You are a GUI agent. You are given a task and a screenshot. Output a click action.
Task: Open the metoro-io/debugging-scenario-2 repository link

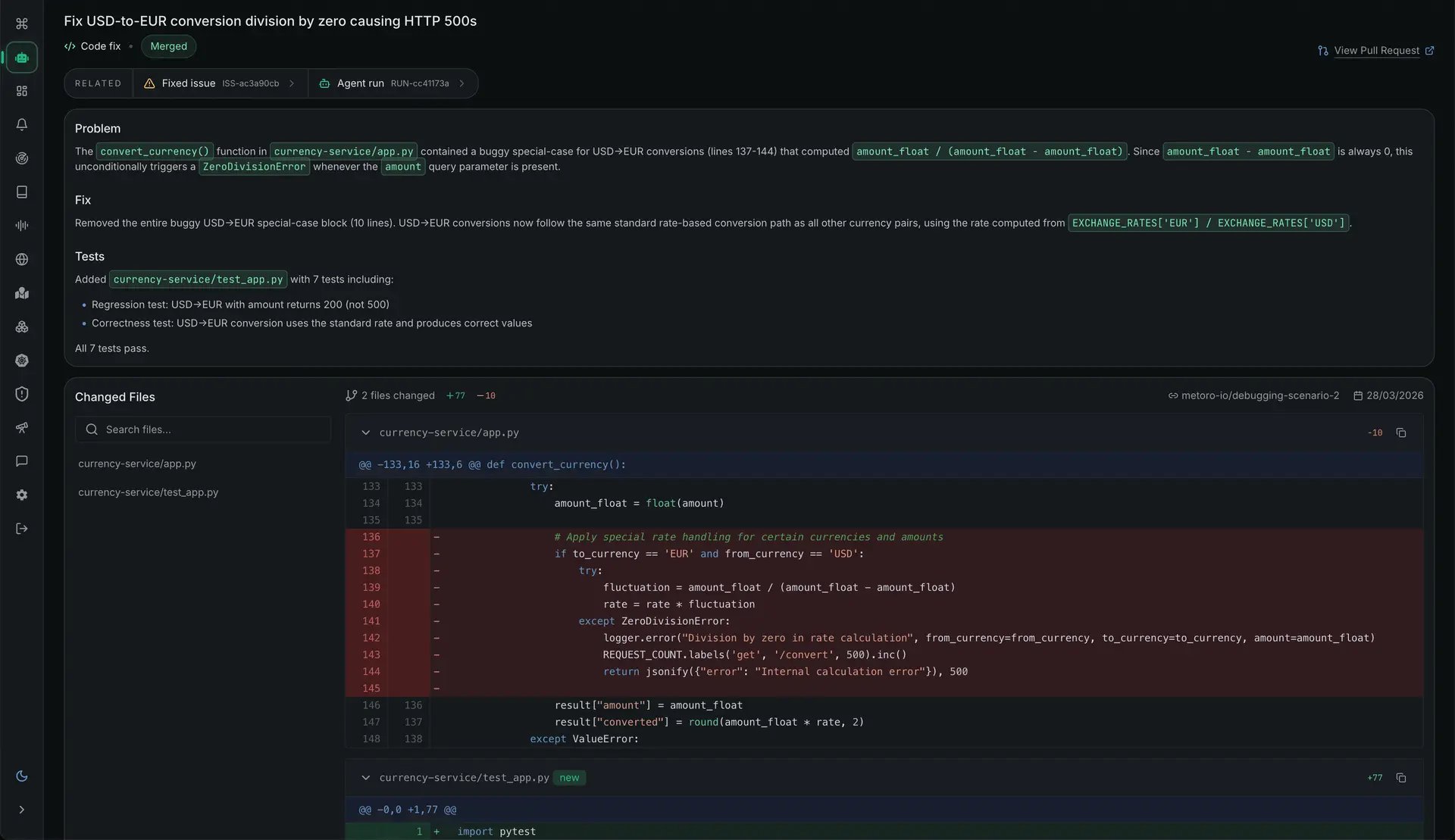click(1253, 395)
